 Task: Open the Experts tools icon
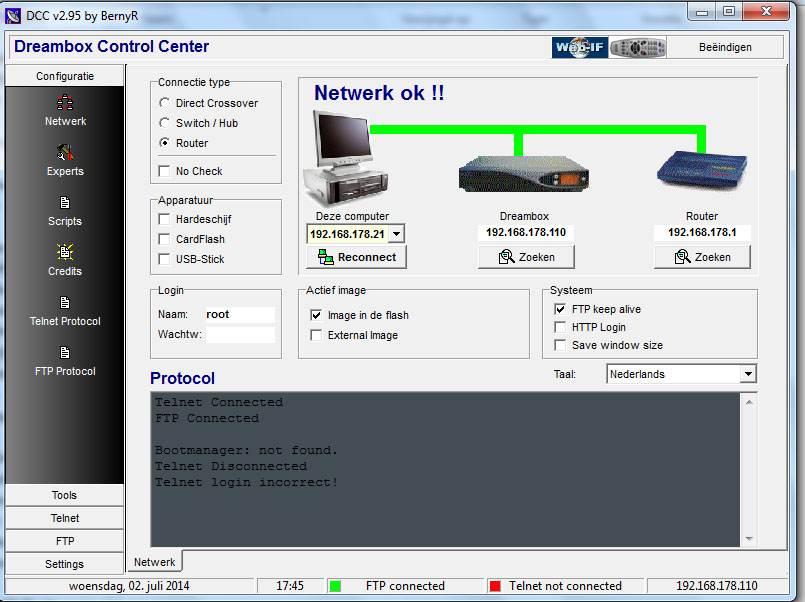pyautogui.click(x=65, y=152)
